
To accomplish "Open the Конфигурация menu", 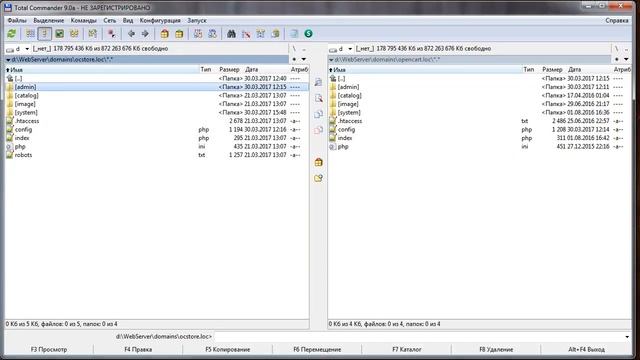I will tap(160, 20).
